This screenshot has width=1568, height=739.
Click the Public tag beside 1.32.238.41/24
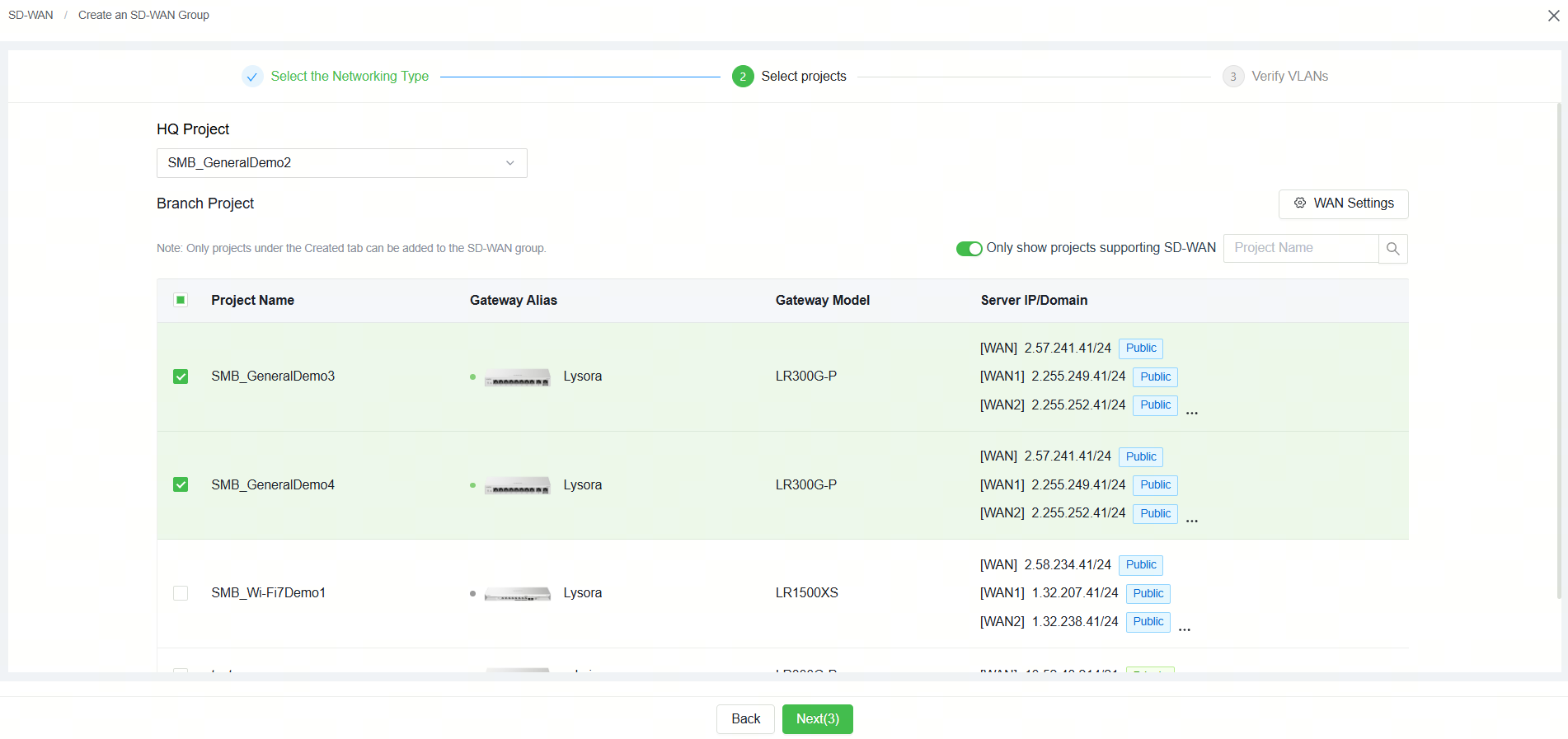coord(1148,622)
